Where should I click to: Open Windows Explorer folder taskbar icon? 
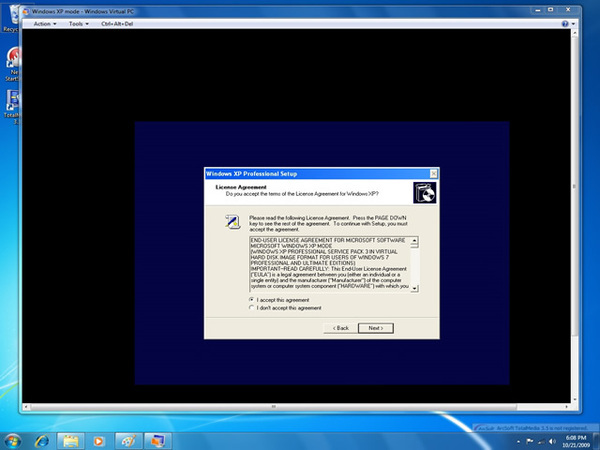[x=71, y=441]
